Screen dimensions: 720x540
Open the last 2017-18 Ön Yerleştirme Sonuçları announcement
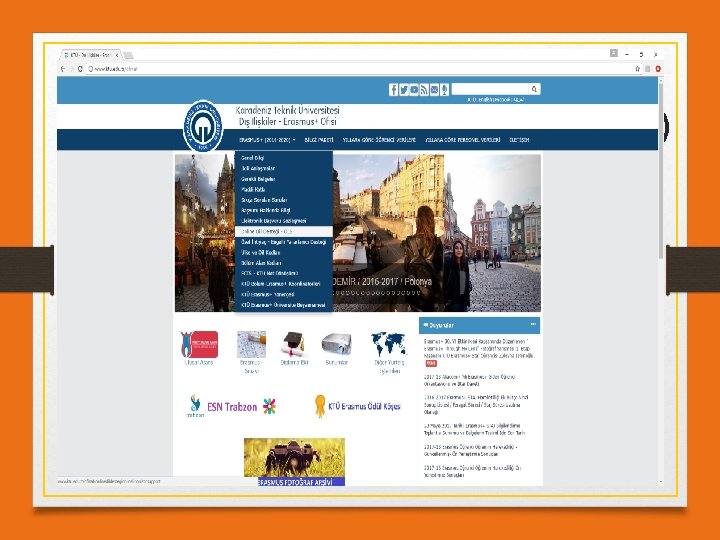coord(472,472)
